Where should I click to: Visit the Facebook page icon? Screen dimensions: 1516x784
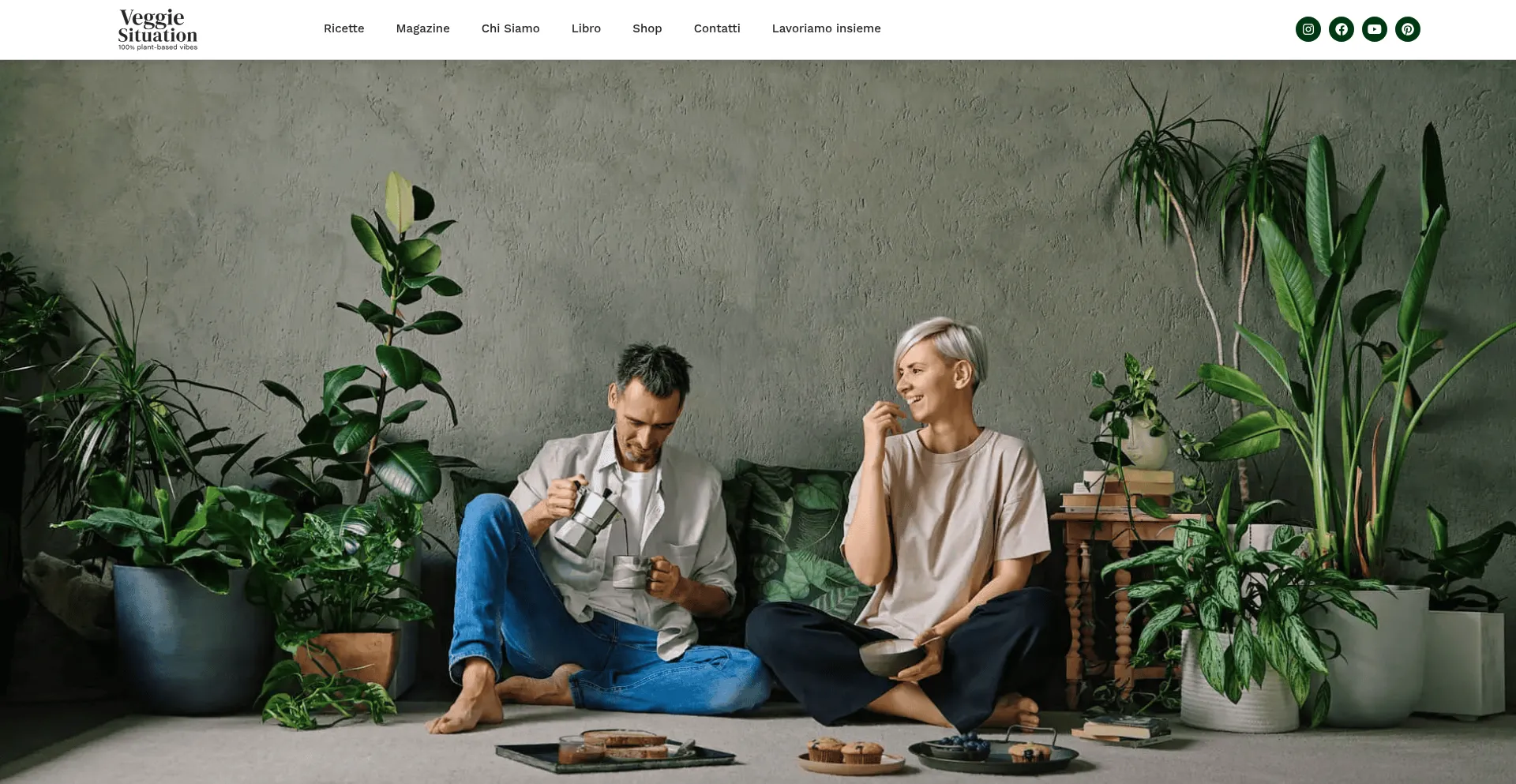click(1342, 29)
